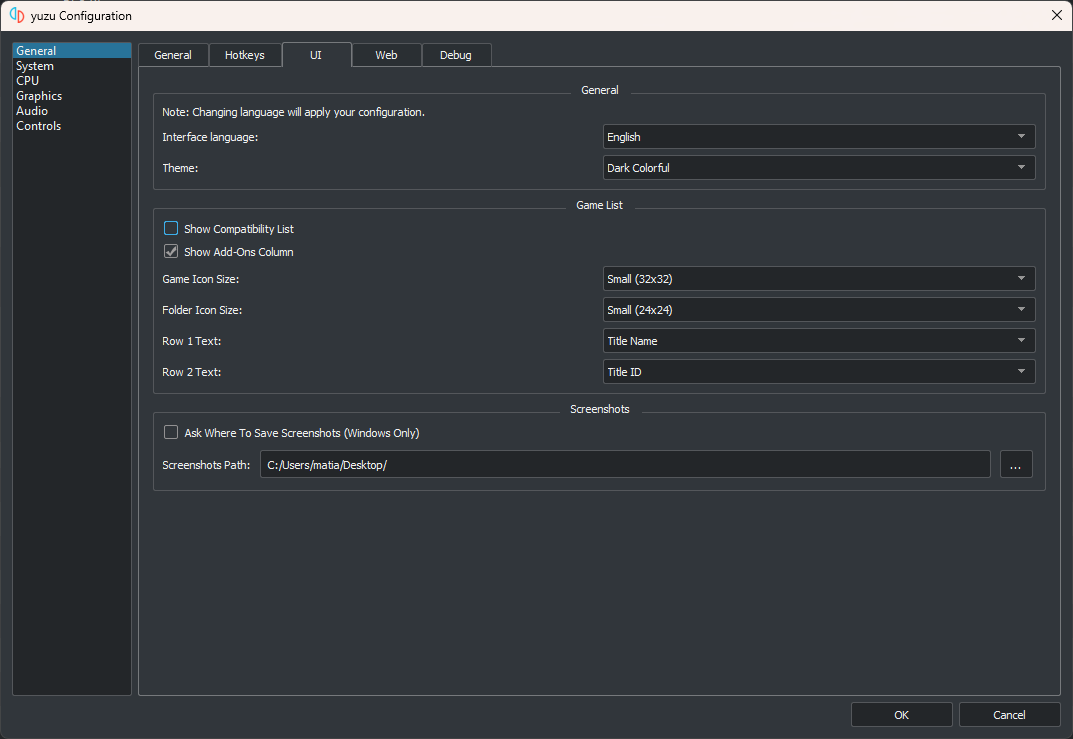Enable Show Compatibility List checkbox
This screenshot has width=1073, height=739.
tap(171, 229)
